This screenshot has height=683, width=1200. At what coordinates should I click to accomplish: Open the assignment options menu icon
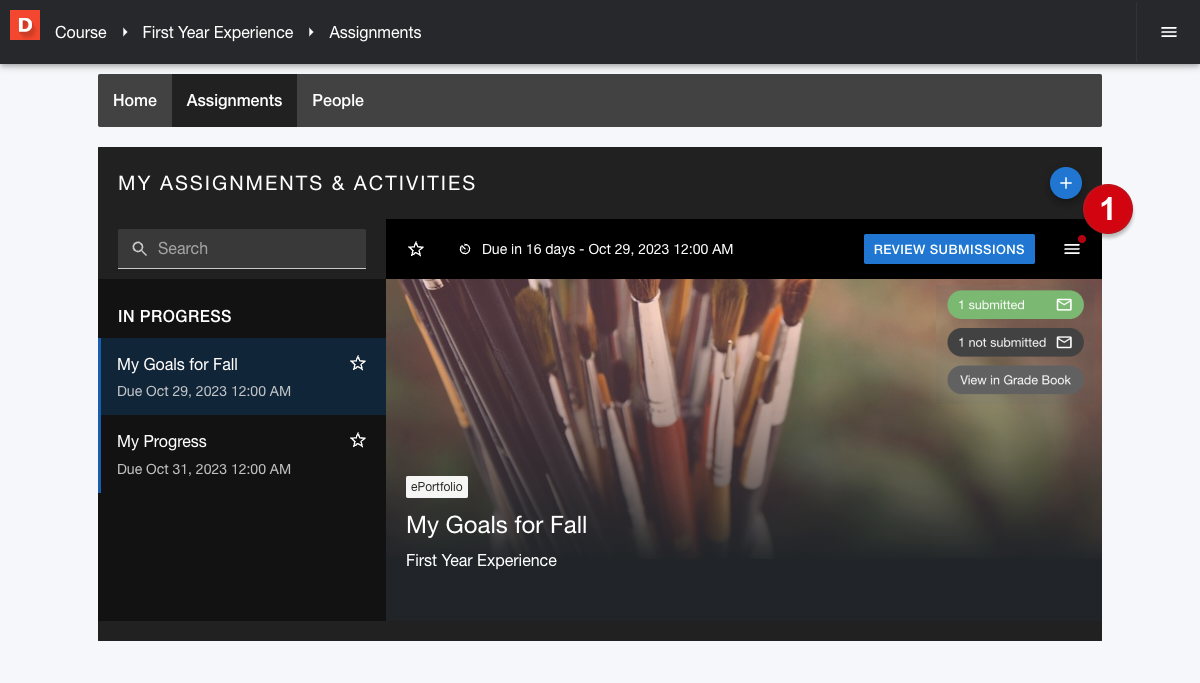click(1072, 249)
